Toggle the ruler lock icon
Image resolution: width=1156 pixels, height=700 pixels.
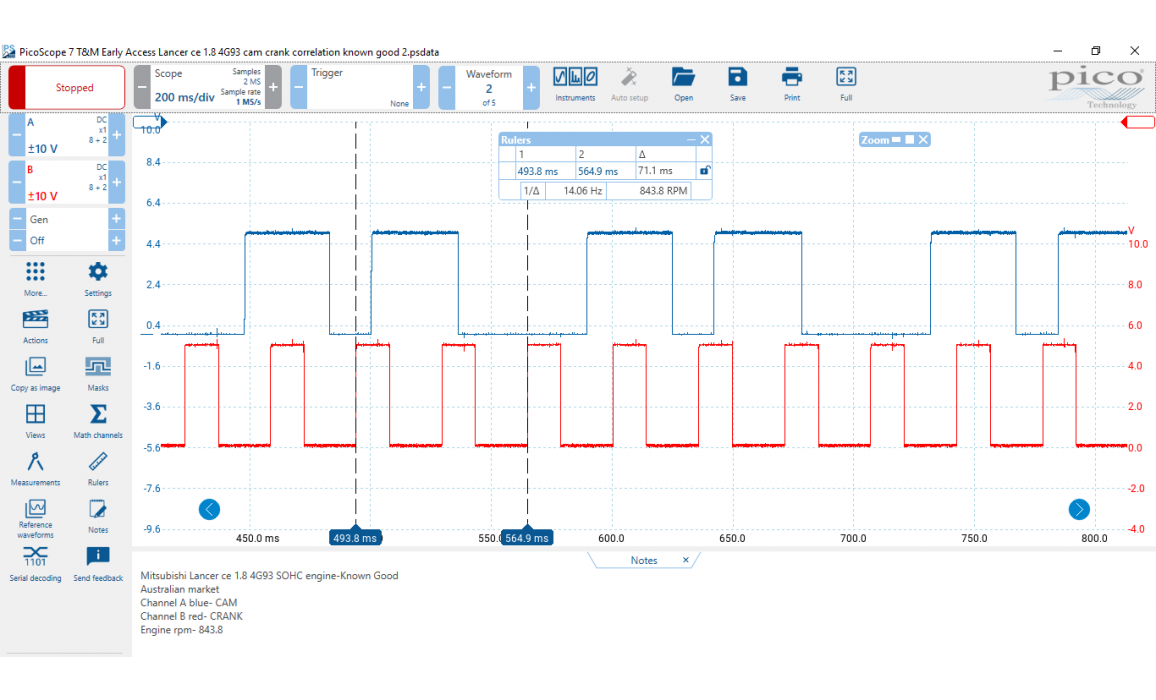pos(705,171)
